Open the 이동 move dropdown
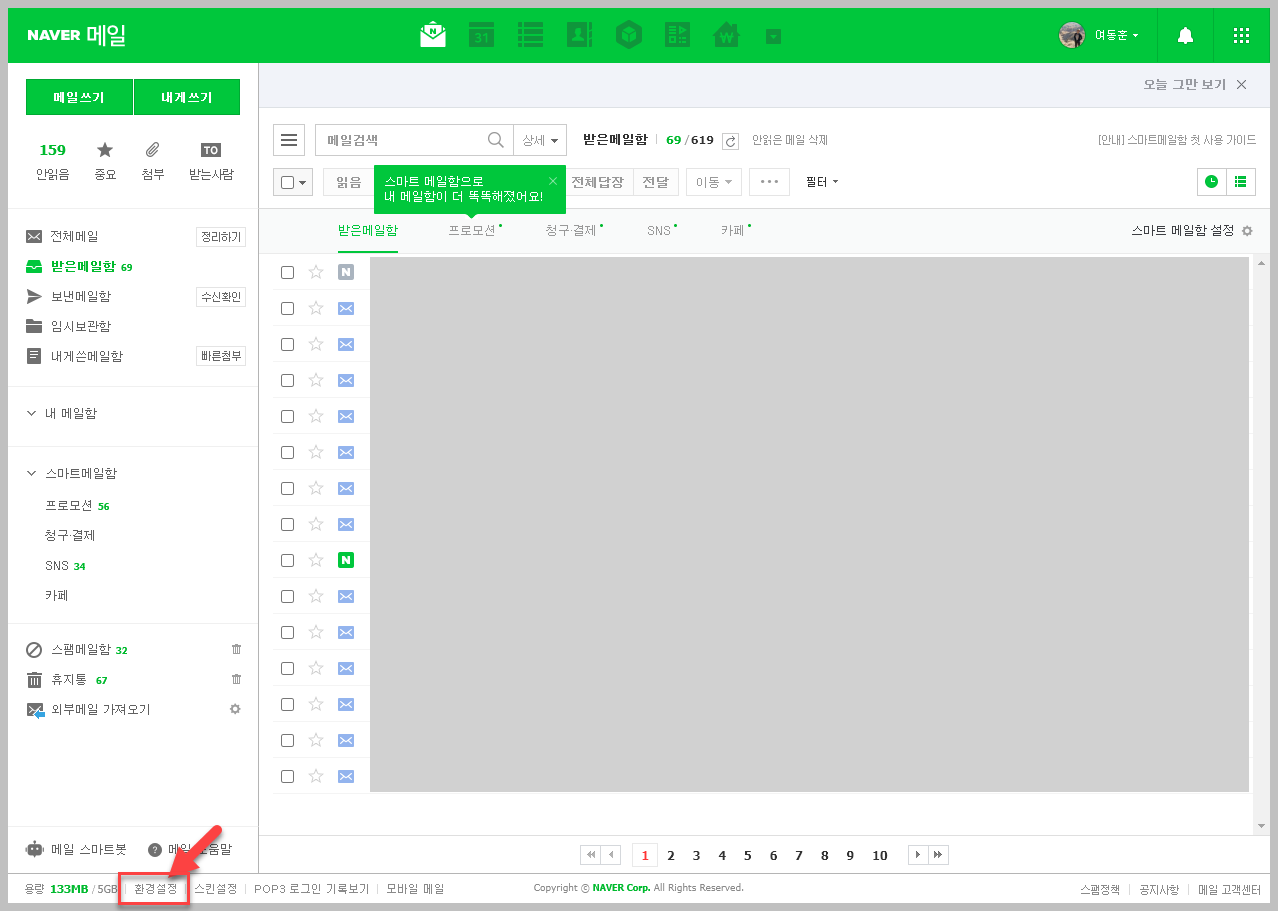 (714, 182)
